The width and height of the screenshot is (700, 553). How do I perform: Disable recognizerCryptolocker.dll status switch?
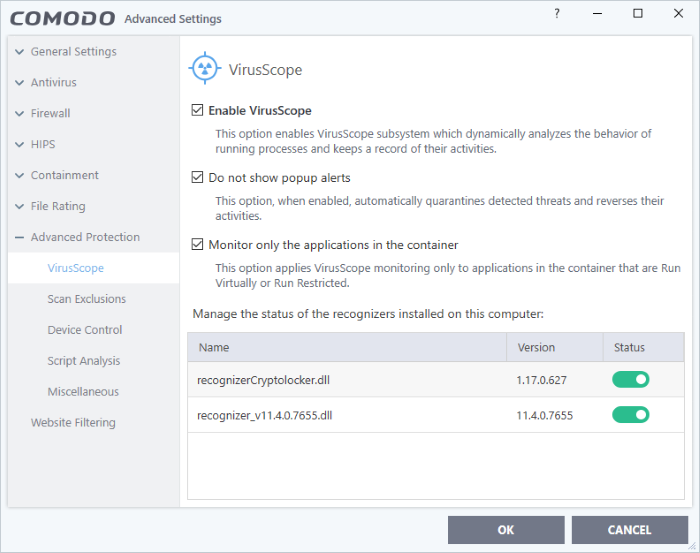(630, 379)
